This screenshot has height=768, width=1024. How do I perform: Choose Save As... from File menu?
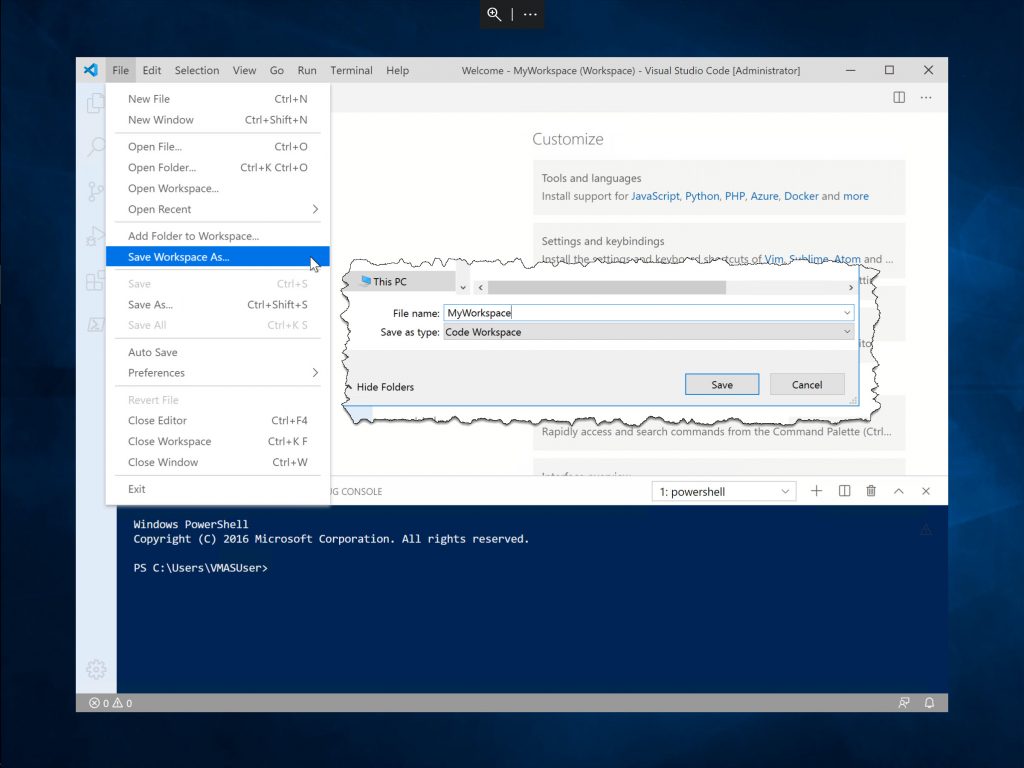click(x=217, y=304)
